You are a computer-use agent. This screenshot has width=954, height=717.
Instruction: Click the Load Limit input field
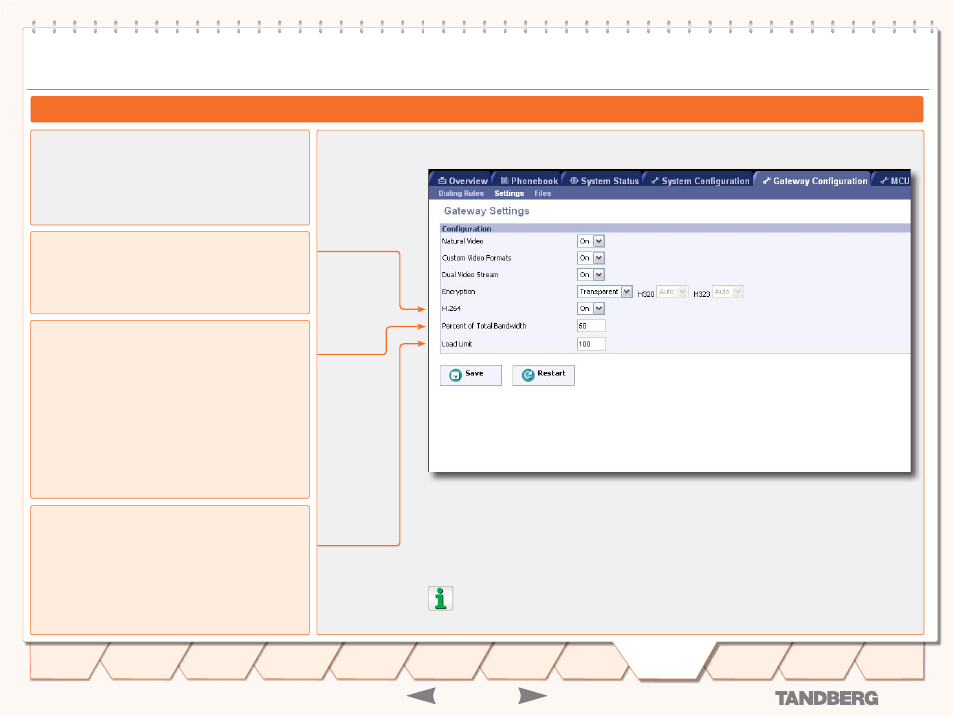pyautogui.click(x=591, y=344)
